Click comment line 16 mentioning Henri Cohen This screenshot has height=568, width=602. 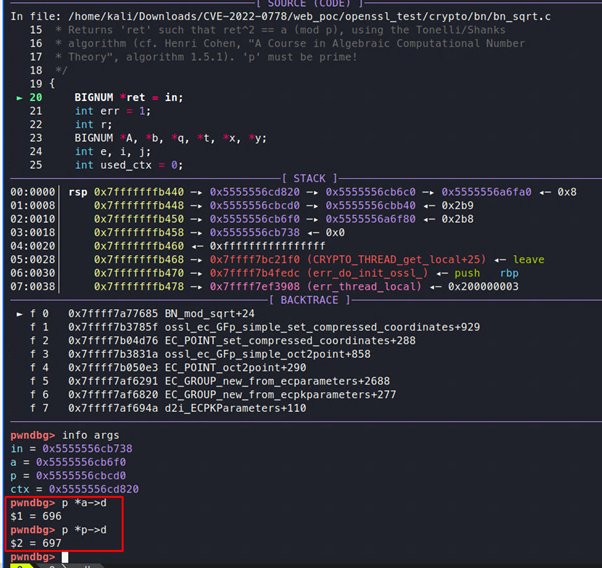290,43
